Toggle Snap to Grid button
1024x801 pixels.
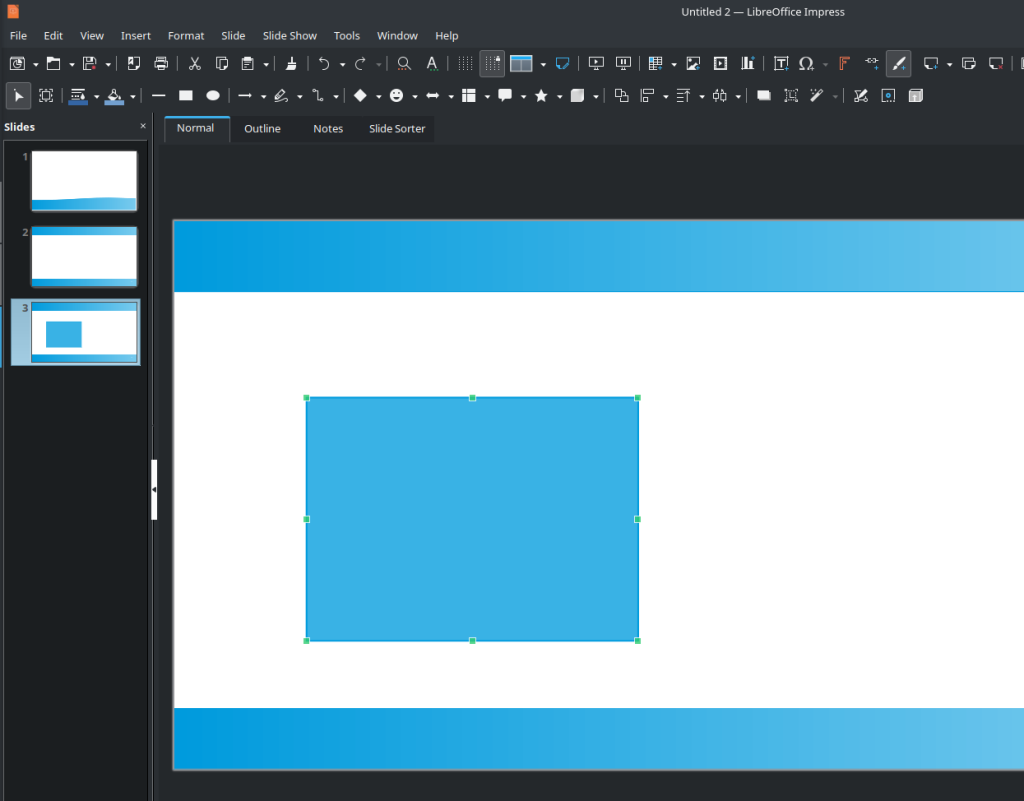pos(492,64)
